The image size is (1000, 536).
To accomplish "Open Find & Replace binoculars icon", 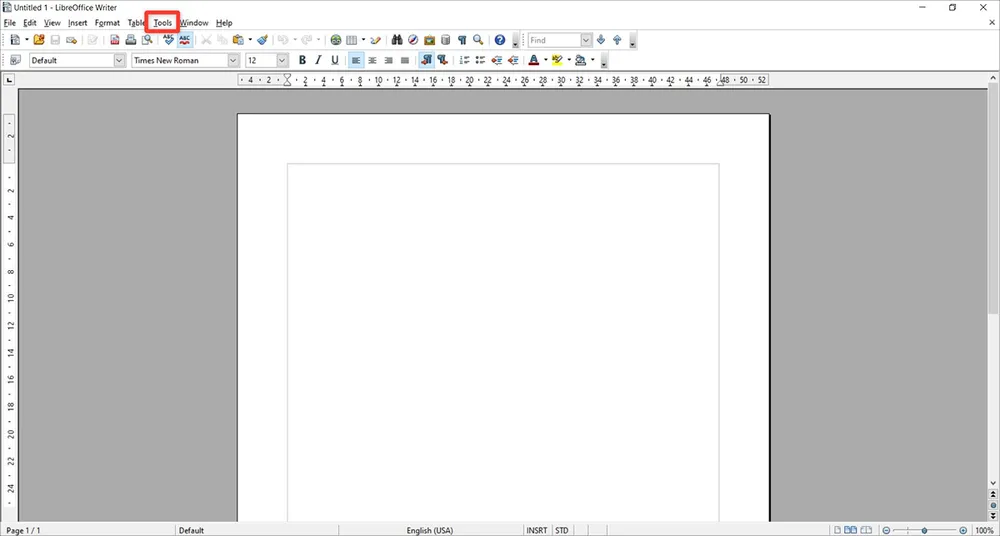I will point(397,40).
